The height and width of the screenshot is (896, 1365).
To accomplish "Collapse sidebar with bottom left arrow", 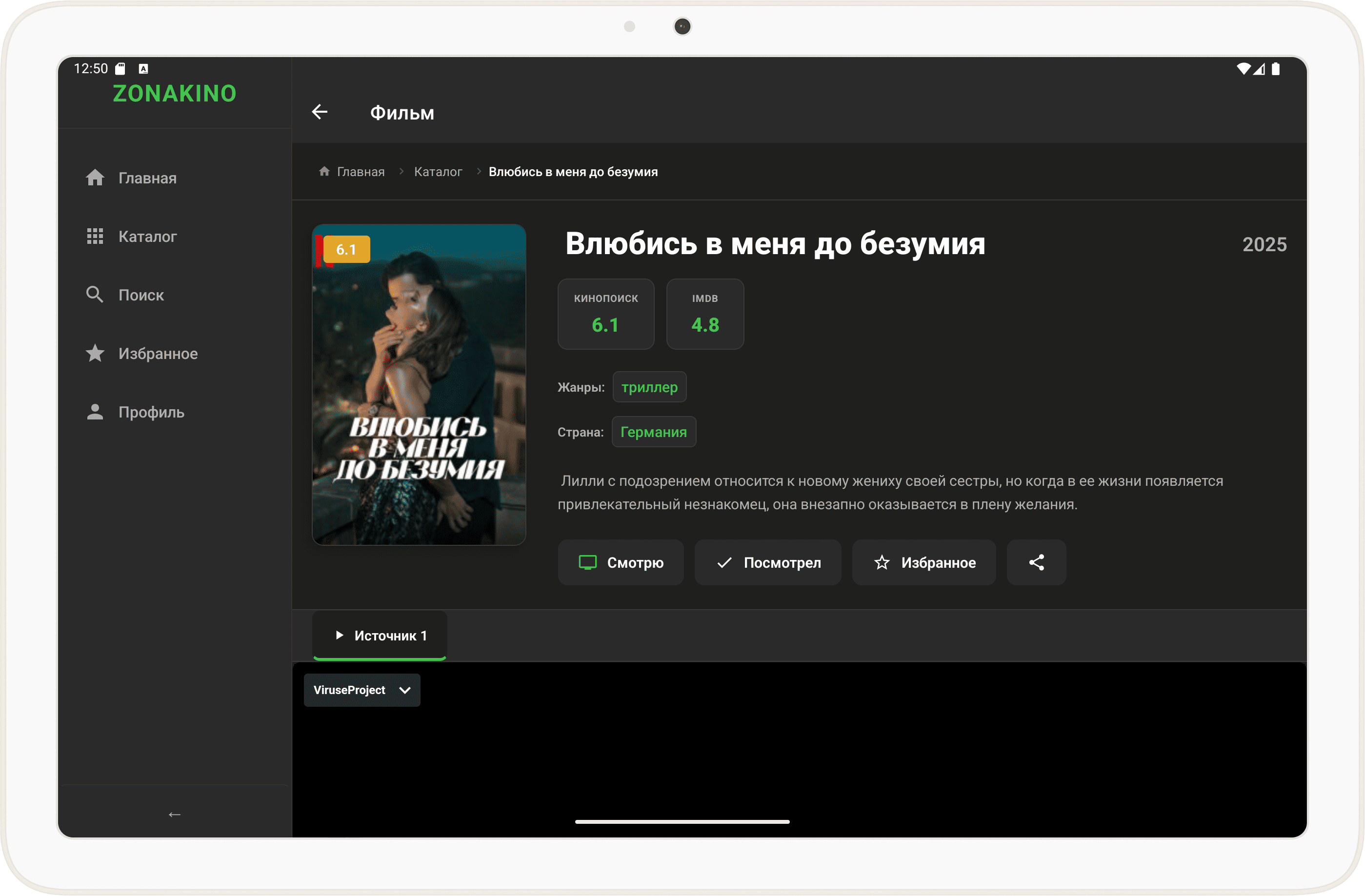I will (174, 814).
